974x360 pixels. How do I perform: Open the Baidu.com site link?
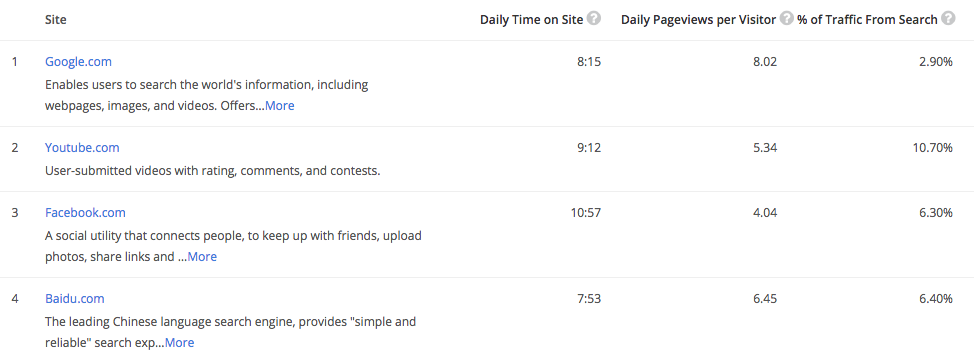coord(75,299)
